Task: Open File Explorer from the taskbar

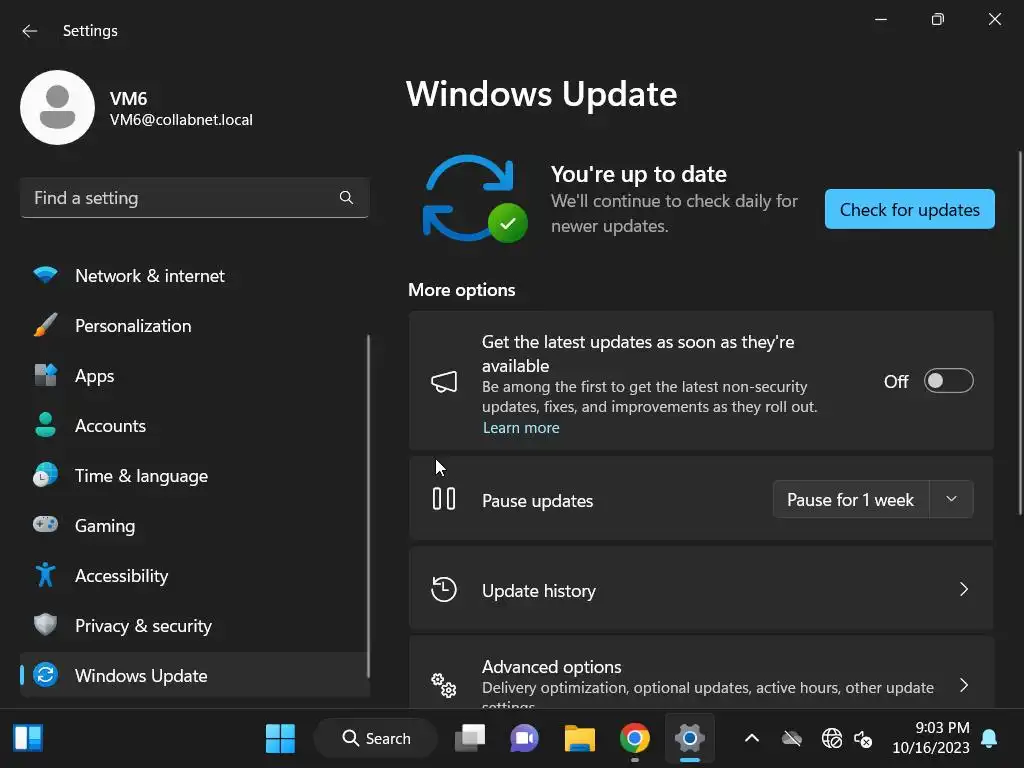Action: (579, 739)
